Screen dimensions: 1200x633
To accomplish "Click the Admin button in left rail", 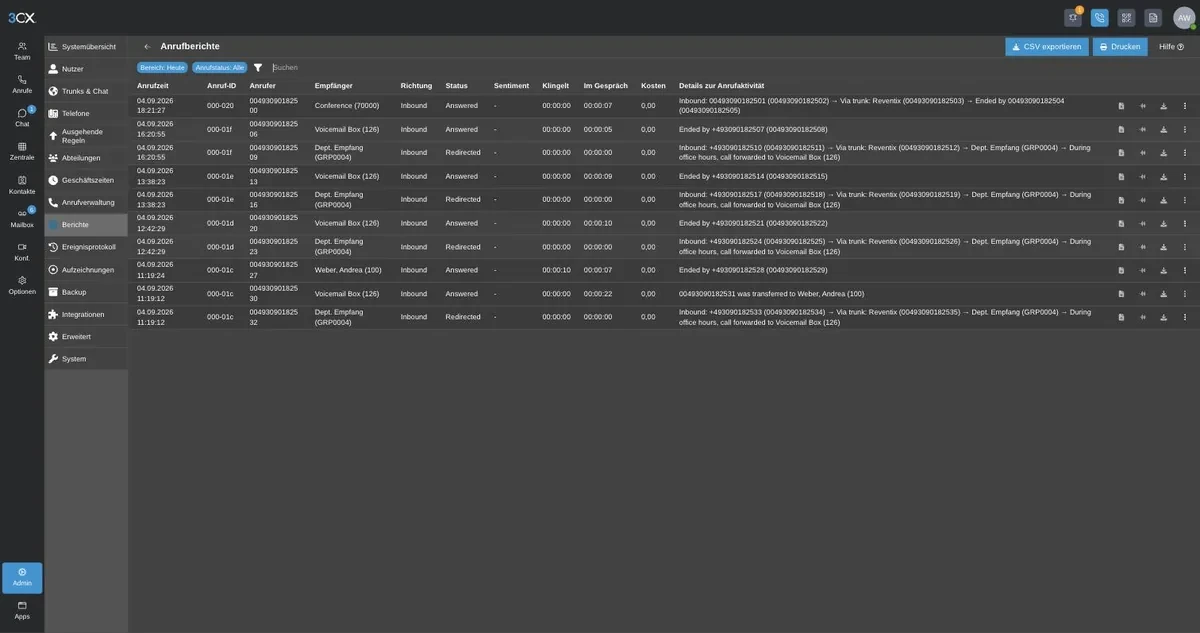I will [x=22, y=578].
